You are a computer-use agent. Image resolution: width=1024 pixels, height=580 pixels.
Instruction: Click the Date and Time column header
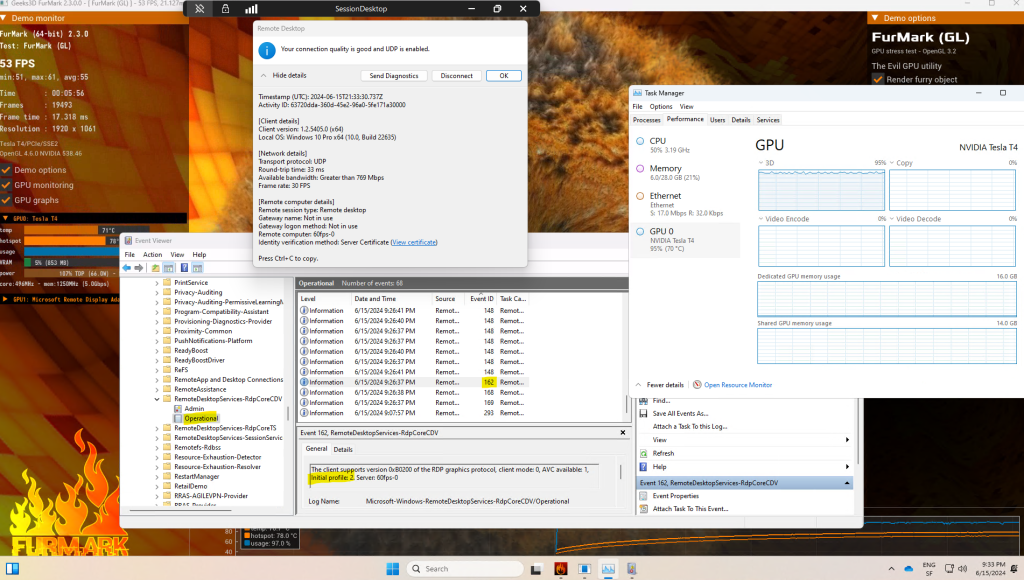point(391,298)
